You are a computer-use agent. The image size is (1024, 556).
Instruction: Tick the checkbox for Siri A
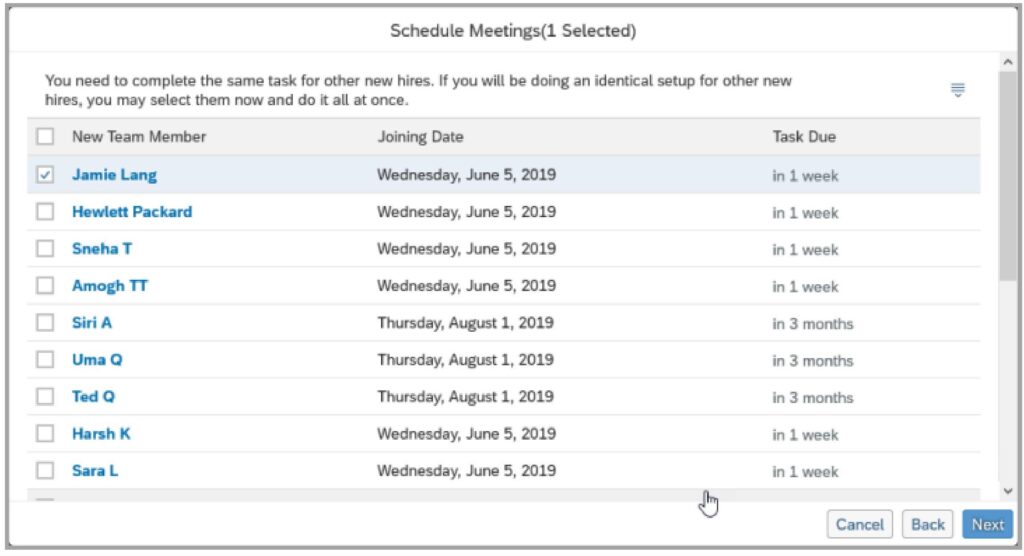45,322
